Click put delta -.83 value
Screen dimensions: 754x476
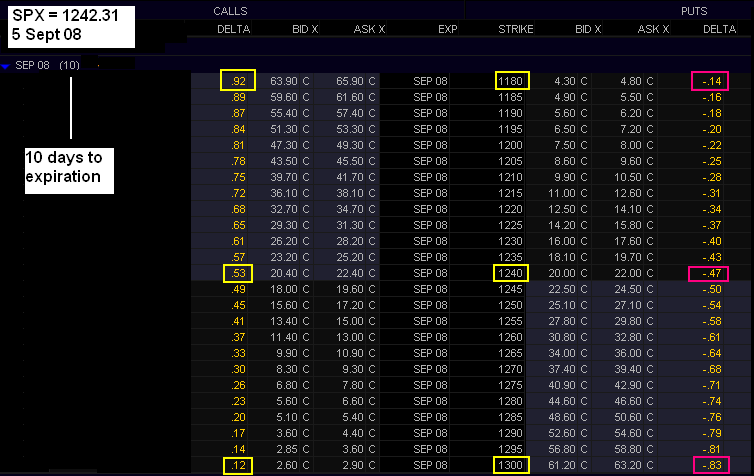[712, 465]
